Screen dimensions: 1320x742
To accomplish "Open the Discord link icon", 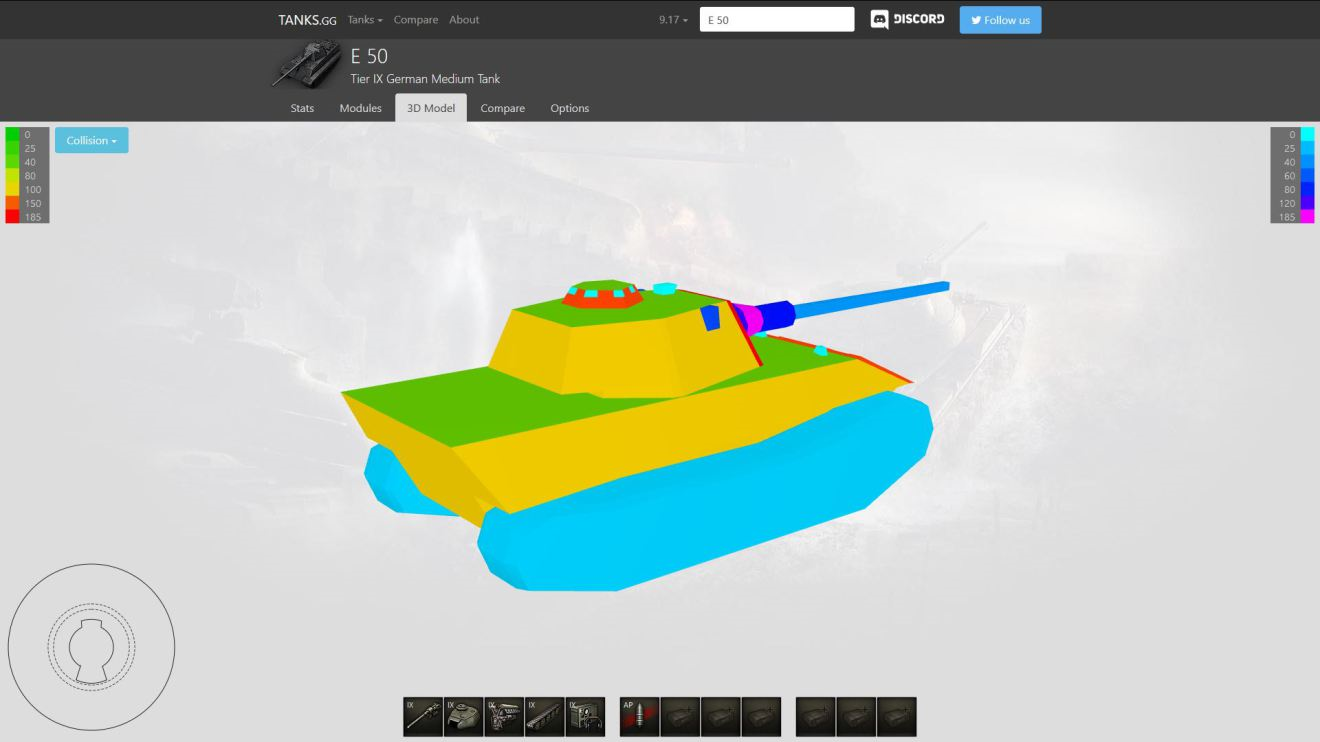I will pos(907,20).
